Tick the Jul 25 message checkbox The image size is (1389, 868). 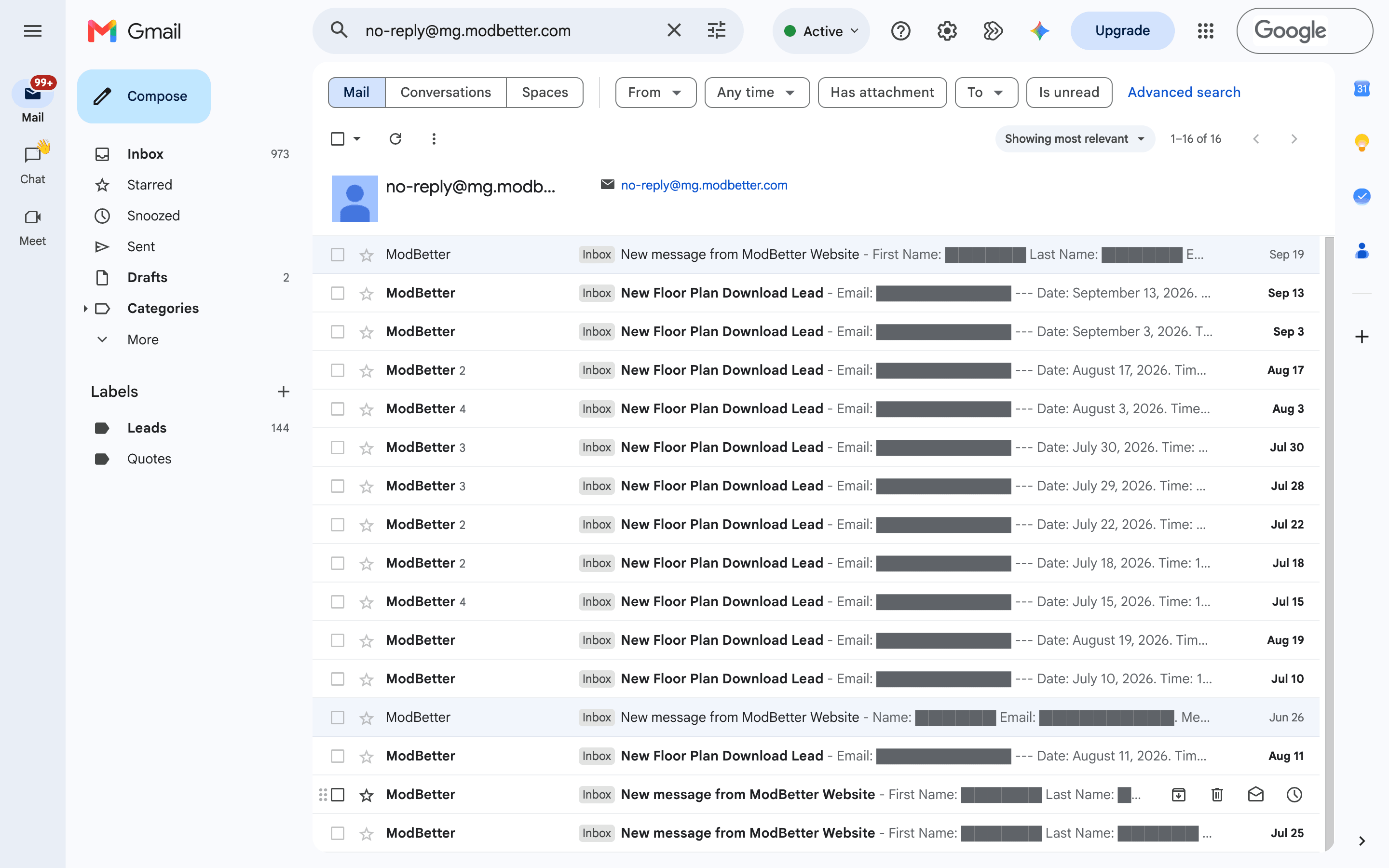click(x=338, y=833)
